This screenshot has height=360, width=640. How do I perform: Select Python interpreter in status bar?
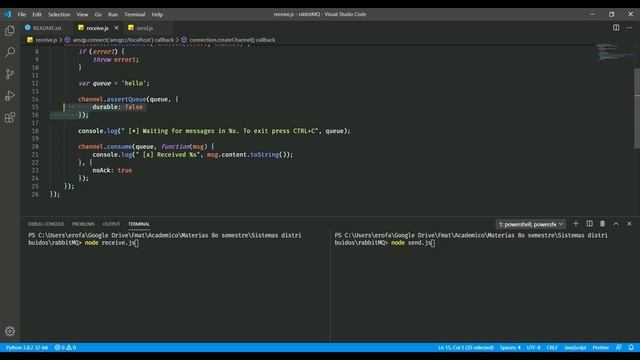click(27, 347)
